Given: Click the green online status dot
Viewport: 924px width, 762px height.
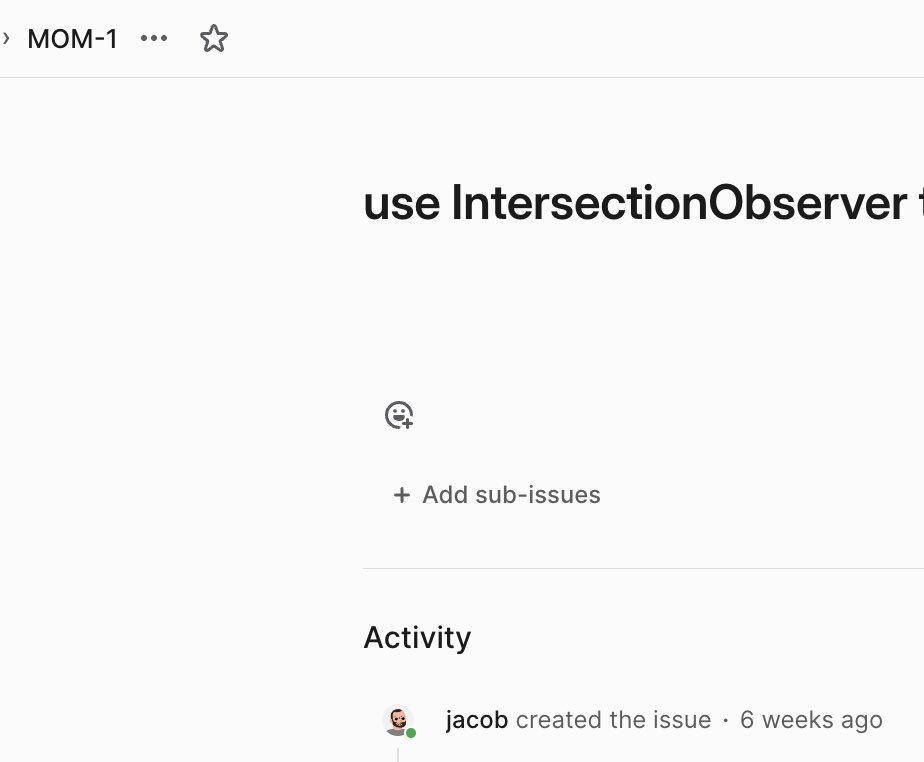Looking at the screenshot, I should click(x=411, y=733).
